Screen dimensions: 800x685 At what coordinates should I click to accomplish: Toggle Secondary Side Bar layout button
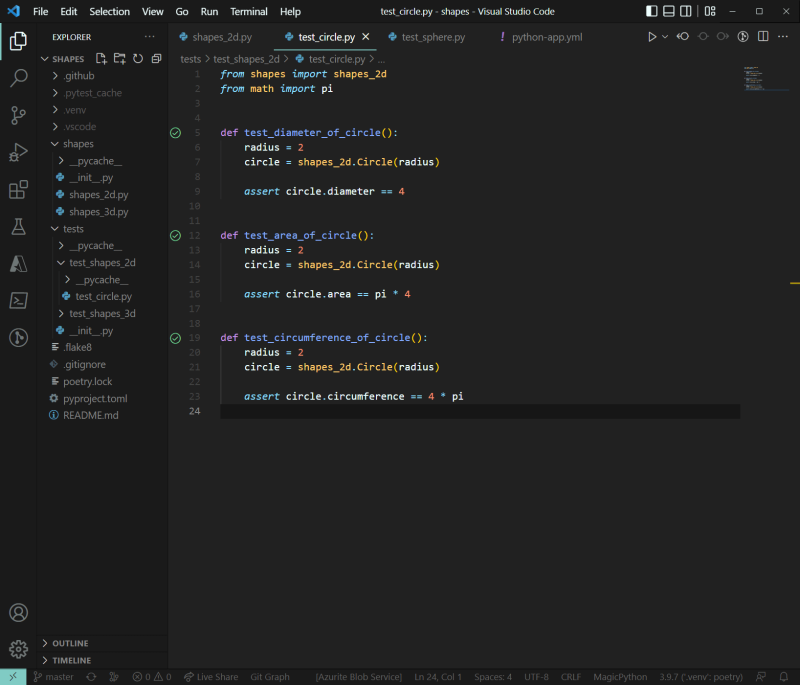[686, 11]
